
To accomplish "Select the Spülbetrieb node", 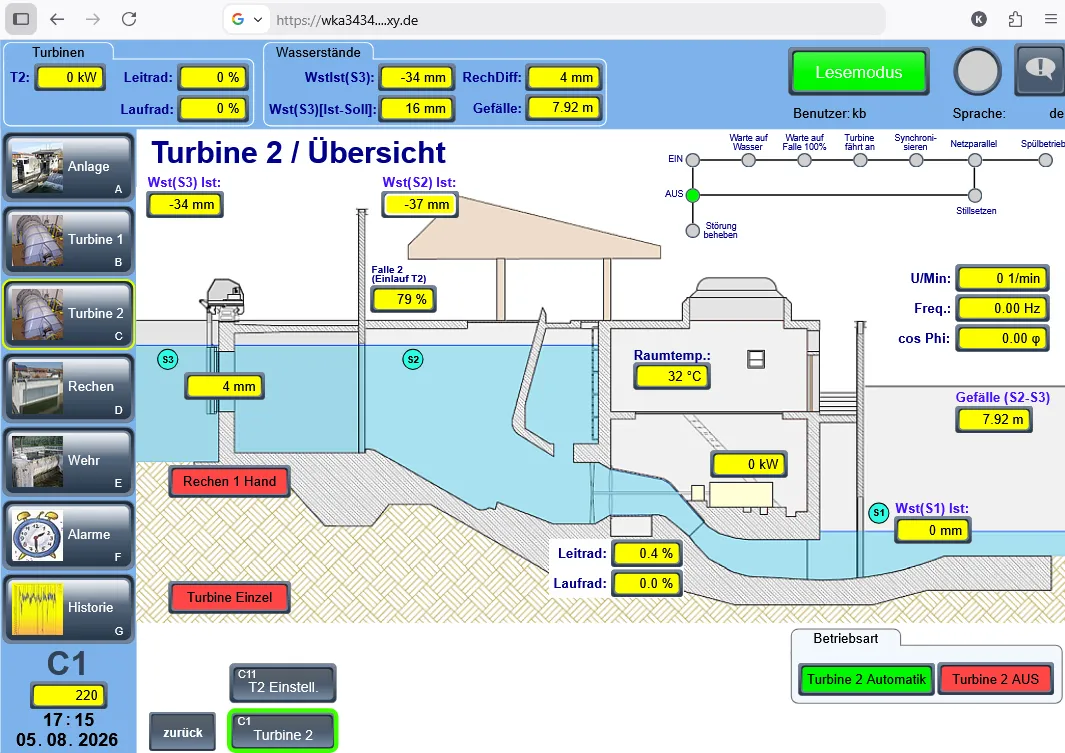I will [1045, 160].
